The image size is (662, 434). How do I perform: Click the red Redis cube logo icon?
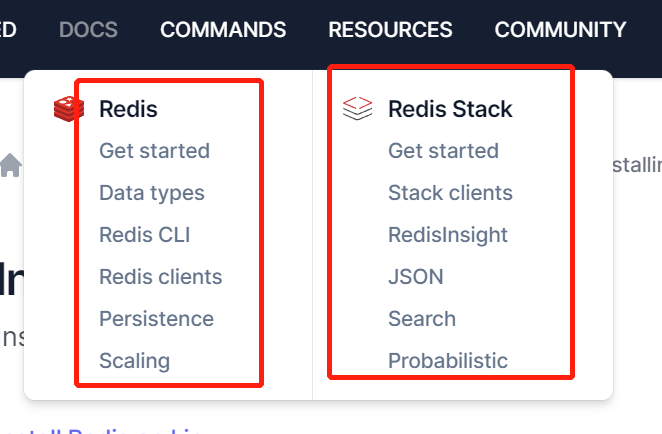pyautogui.click(x=69, y=109)
